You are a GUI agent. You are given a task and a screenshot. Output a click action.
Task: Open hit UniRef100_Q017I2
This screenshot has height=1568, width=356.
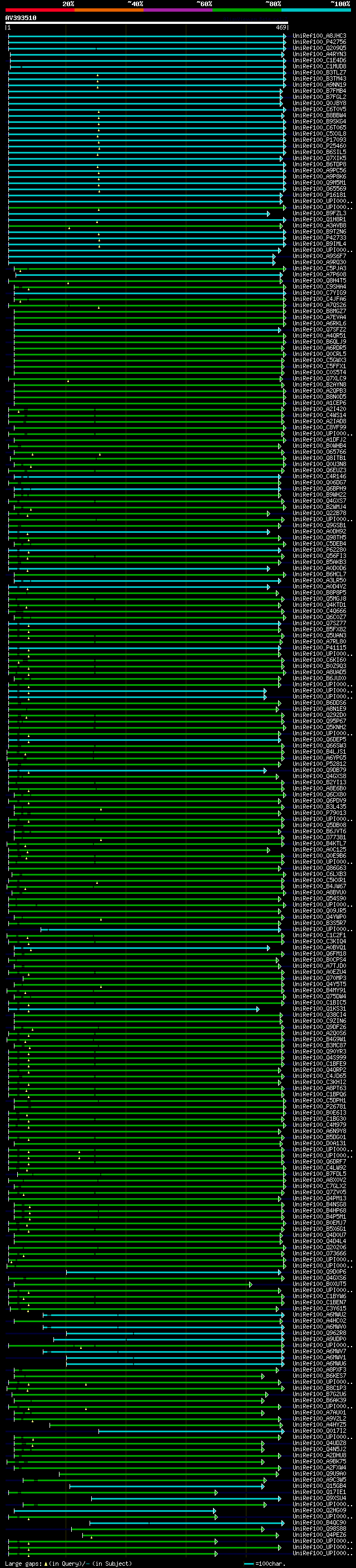pyautogui.click(x=319, y=1431)
